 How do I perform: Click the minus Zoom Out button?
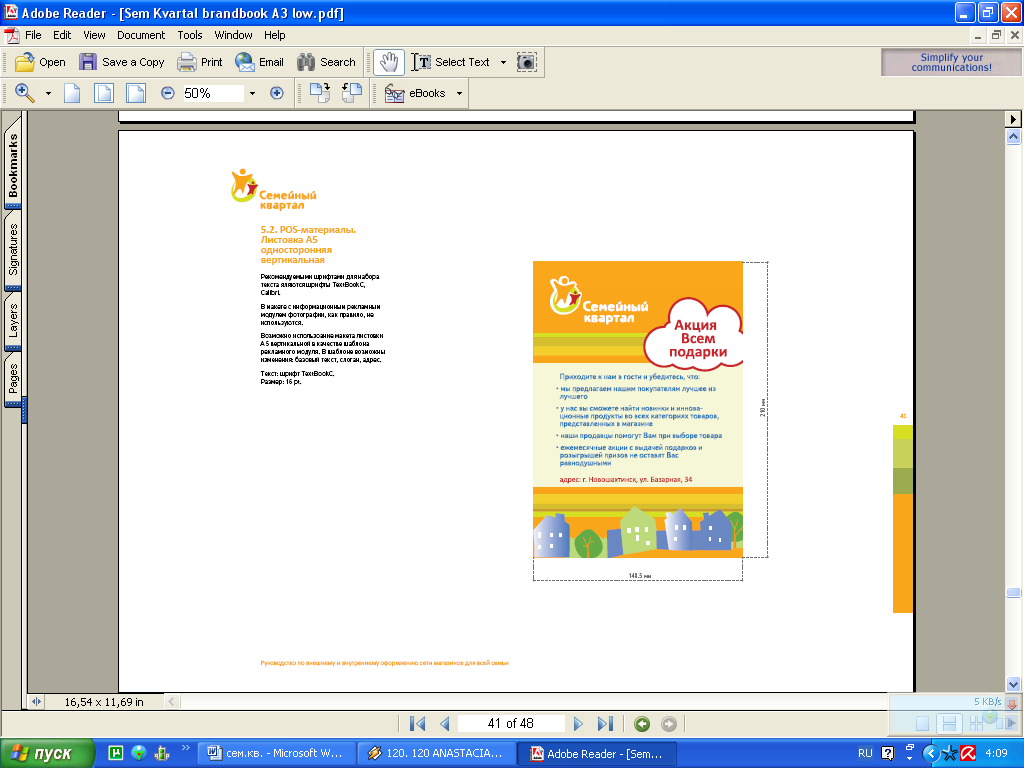(x=167, y=93)
